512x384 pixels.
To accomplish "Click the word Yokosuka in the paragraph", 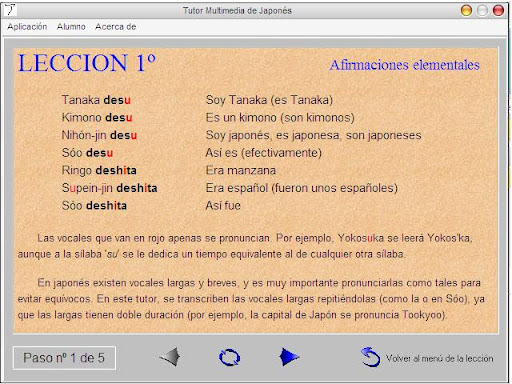I will (361, 238).
